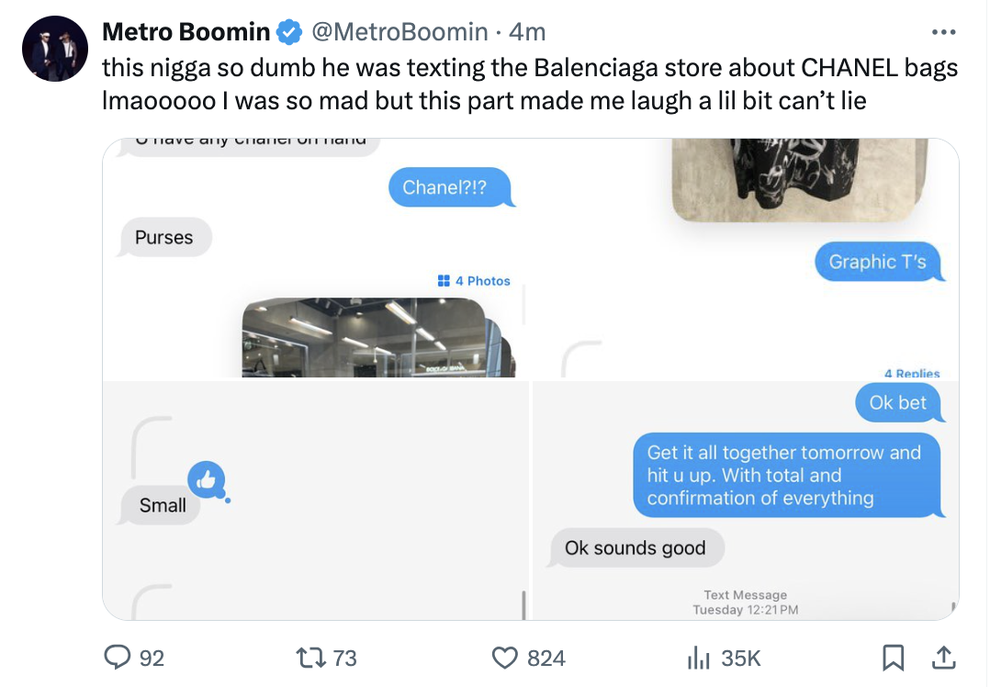
Task: Open the three-dot tweet overflow menu
Action: (x=943, y=31)
